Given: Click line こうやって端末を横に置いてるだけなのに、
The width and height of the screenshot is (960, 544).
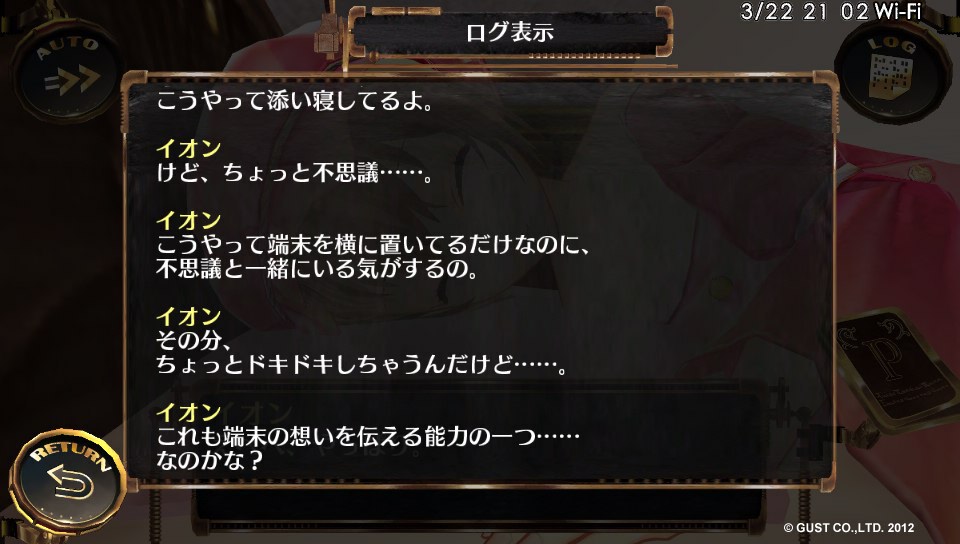Looking at the screenshot, I should point(373,245).
